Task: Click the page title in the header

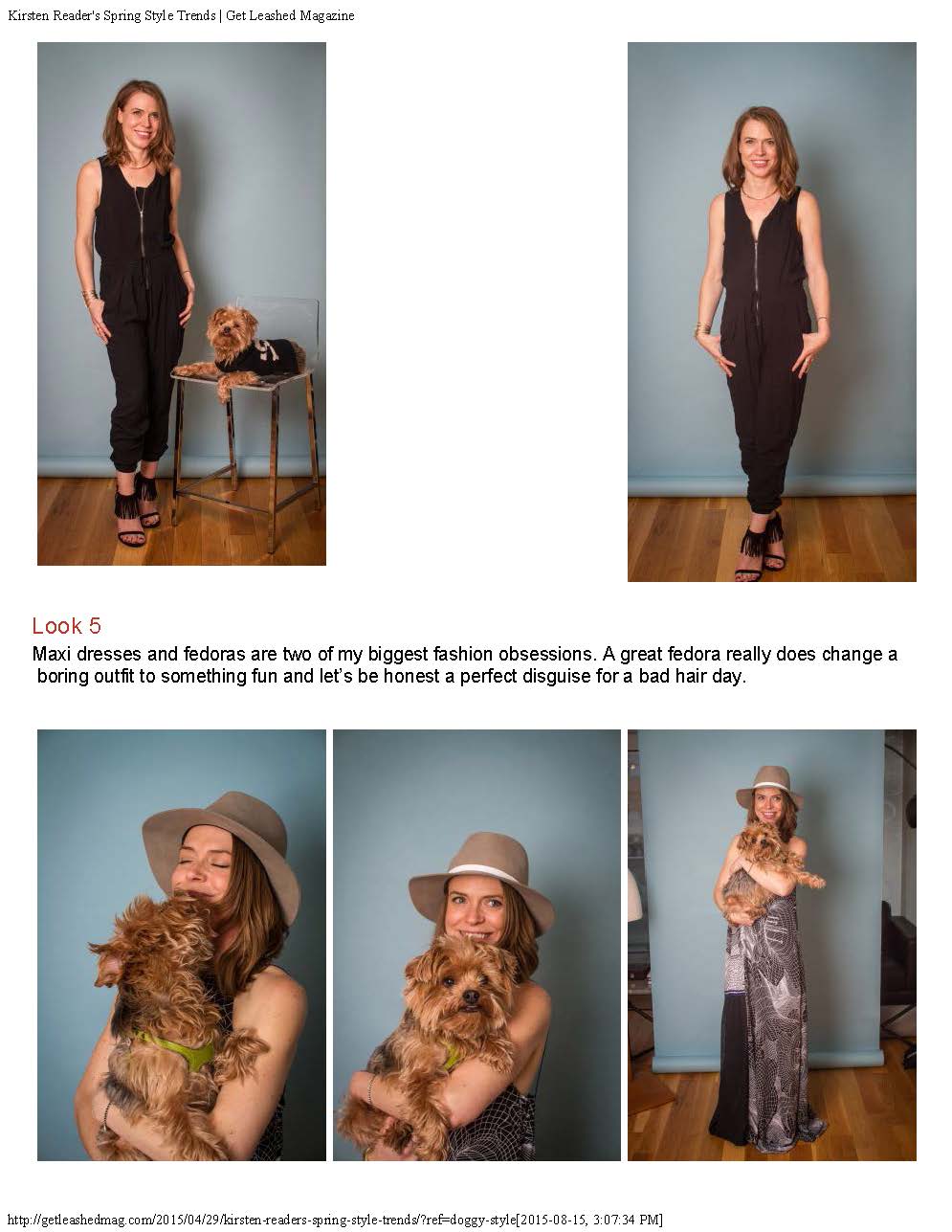Action: coord(181,15)
